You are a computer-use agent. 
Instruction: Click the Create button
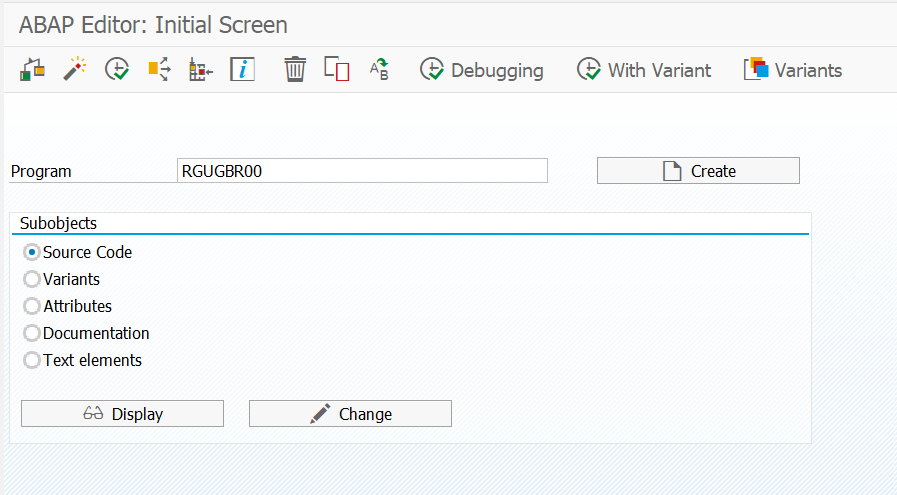(x=698, y=171)
